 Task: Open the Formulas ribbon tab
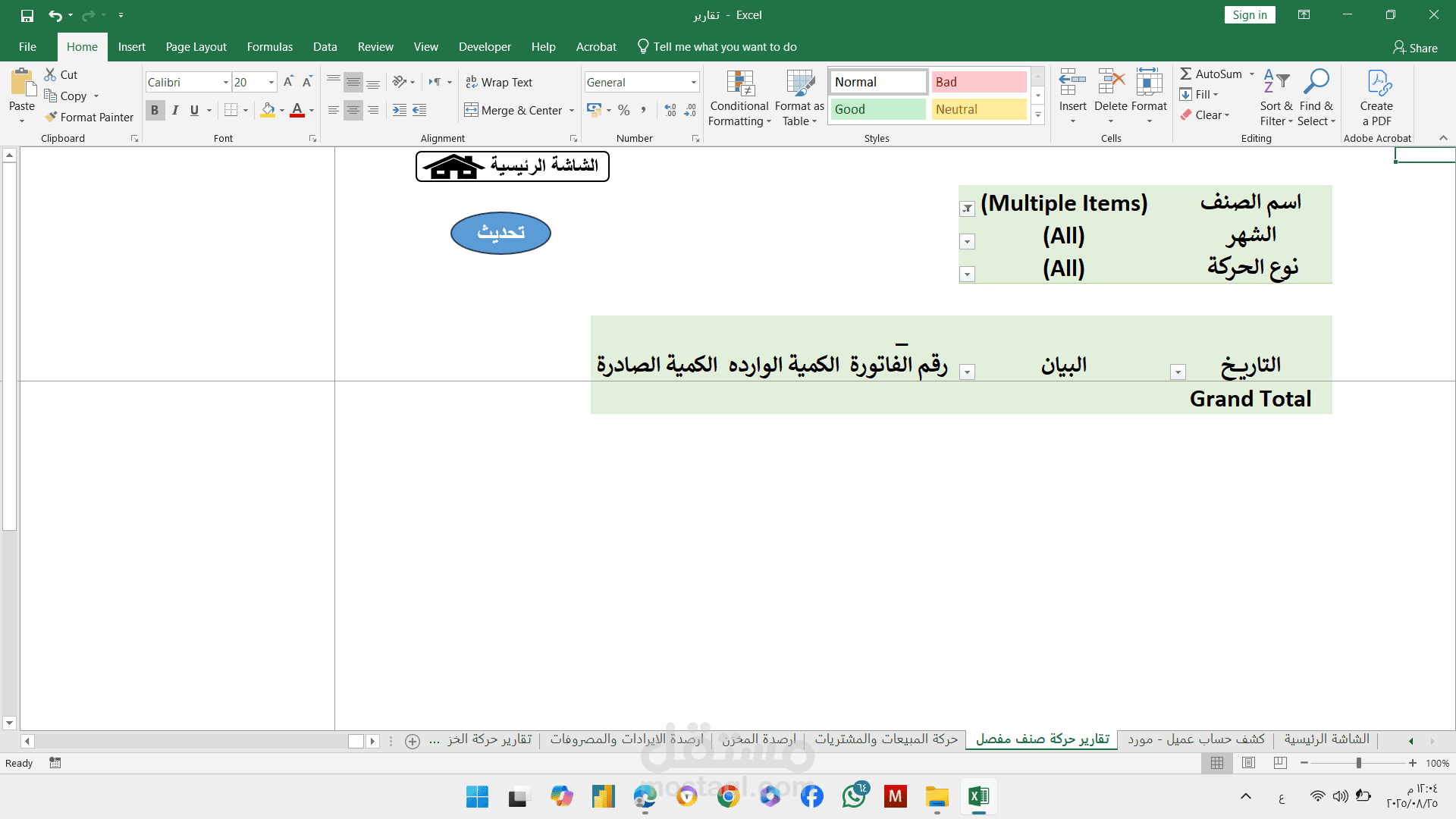(x=269, y=47)
